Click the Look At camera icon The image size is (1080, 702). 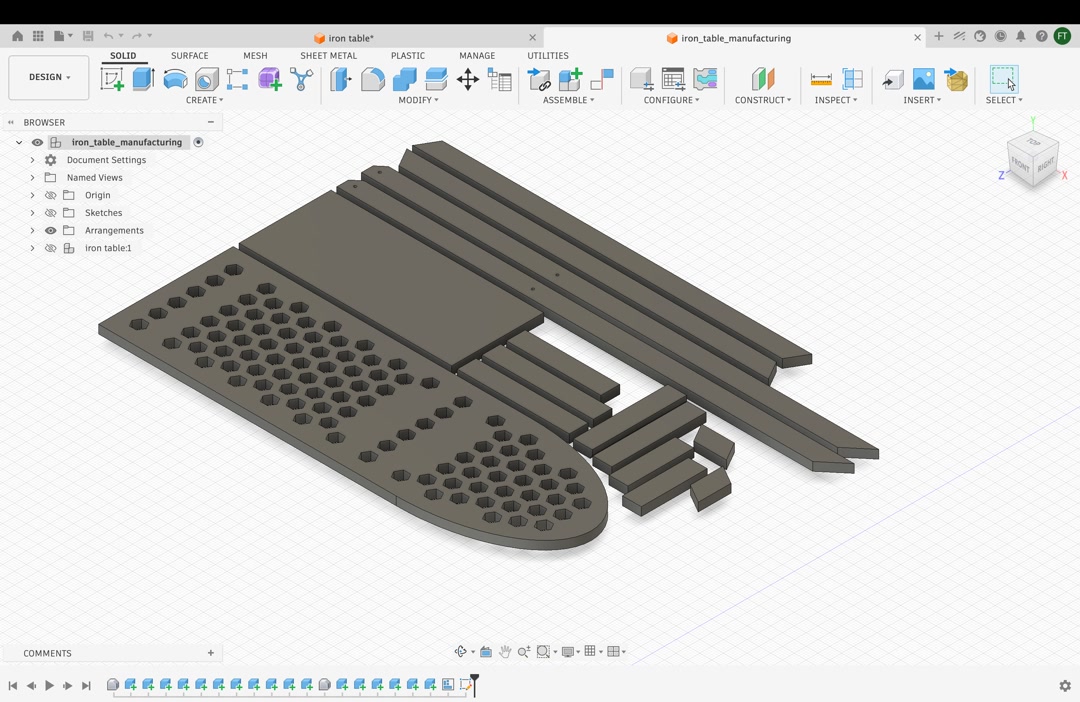point(486,651)
